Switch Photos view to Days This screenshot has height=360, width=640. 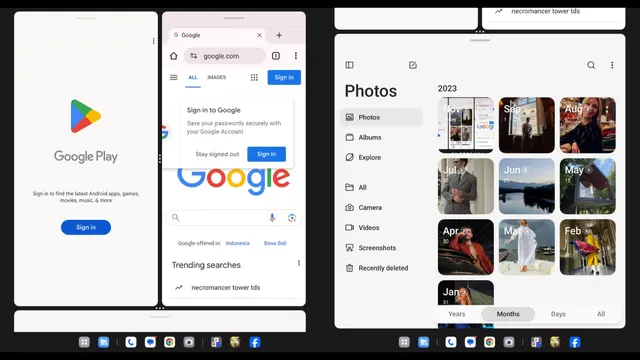pos(558,314)
